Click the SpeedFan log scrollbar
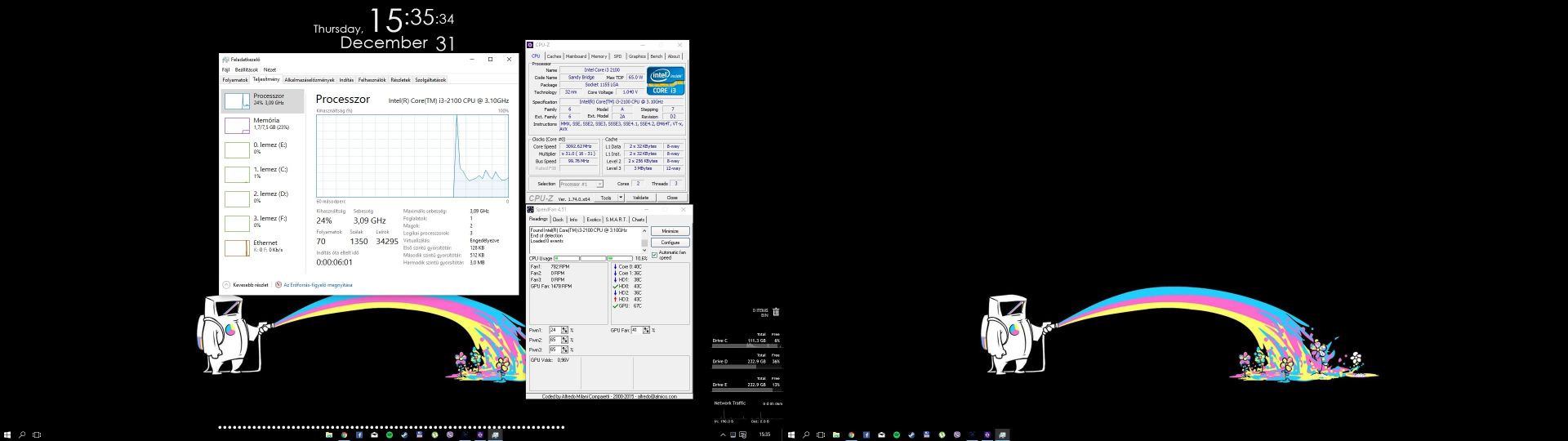The image size is (1568, 441). 644,240
